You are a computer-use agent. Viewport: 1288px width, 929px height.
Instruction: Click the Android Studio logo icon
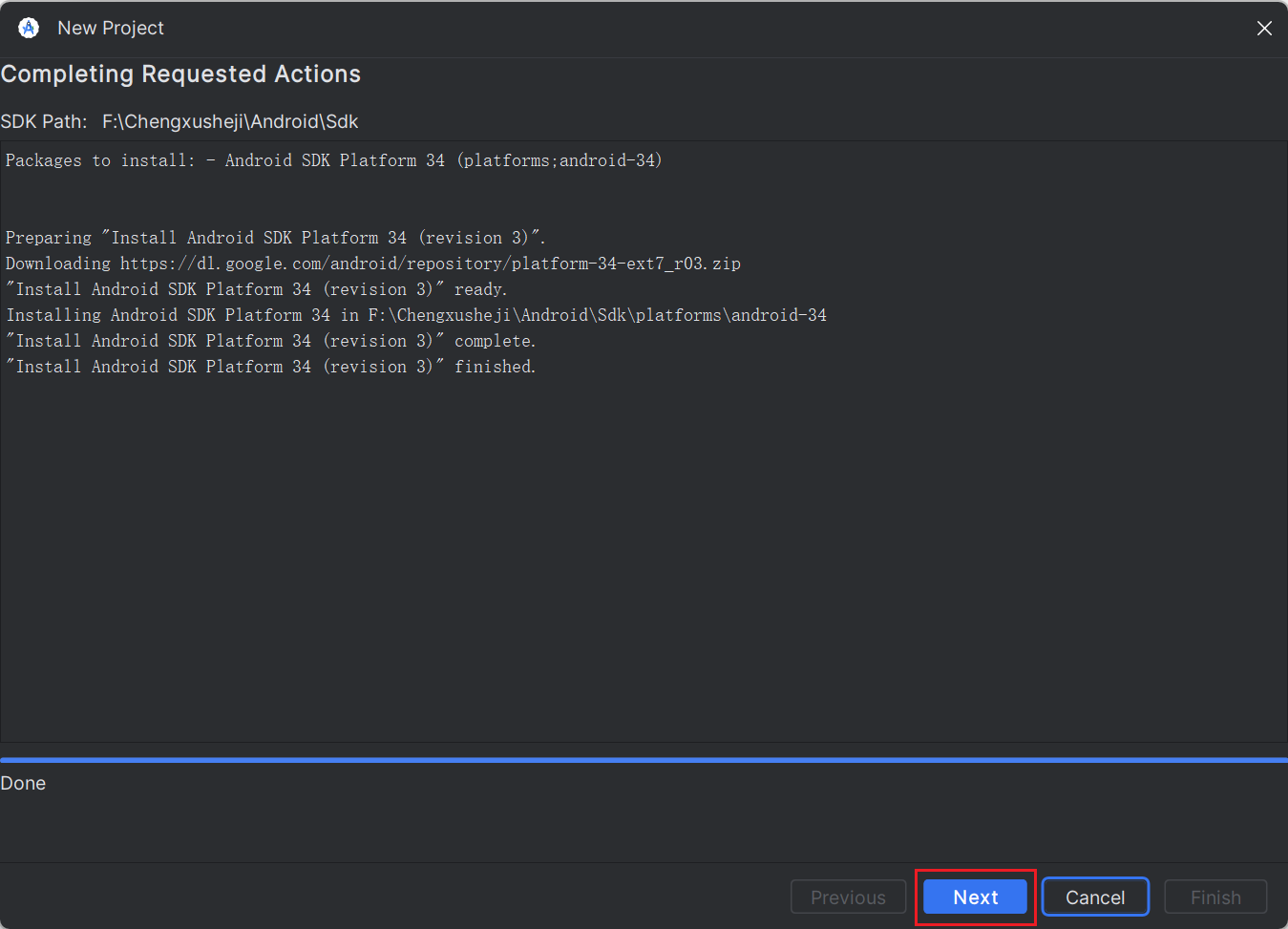[x=29, y=28]
